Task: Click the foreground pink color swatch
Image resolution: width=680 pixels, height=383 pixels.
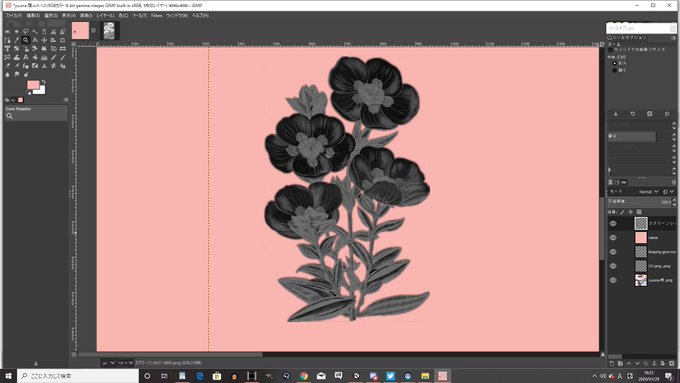Action: (x=33, y=84)
